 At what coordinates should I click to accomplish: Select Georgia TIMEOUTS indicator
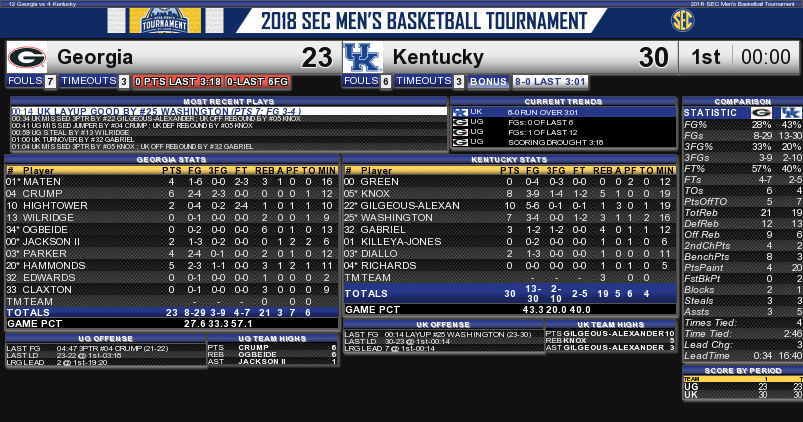point(94,81)
